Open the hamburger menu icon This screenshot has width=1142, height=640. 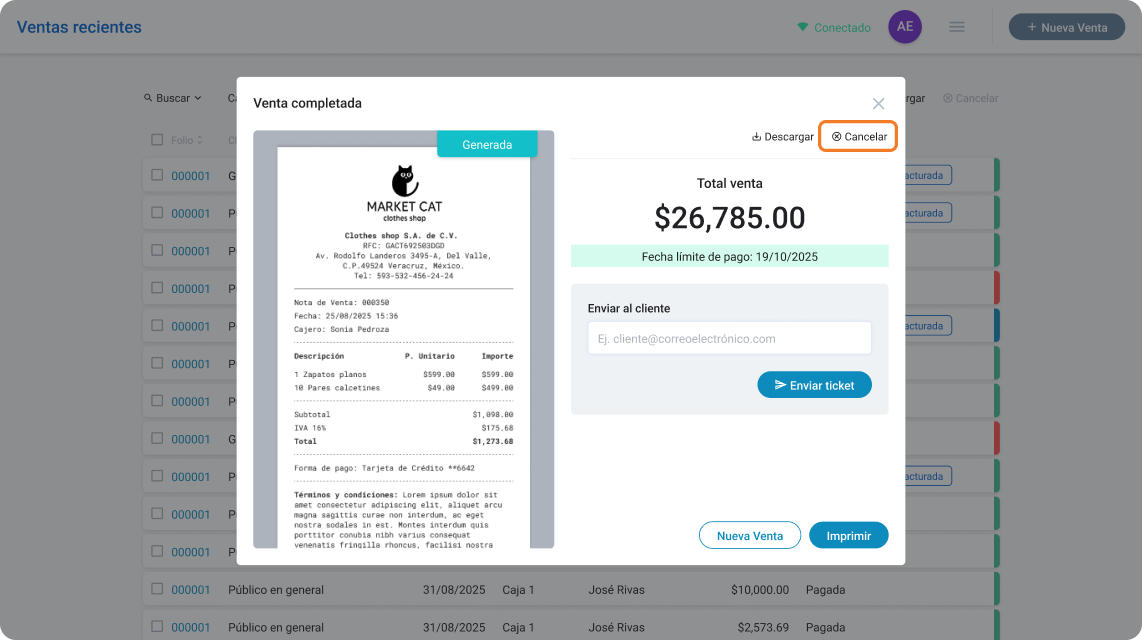[957, 27]
